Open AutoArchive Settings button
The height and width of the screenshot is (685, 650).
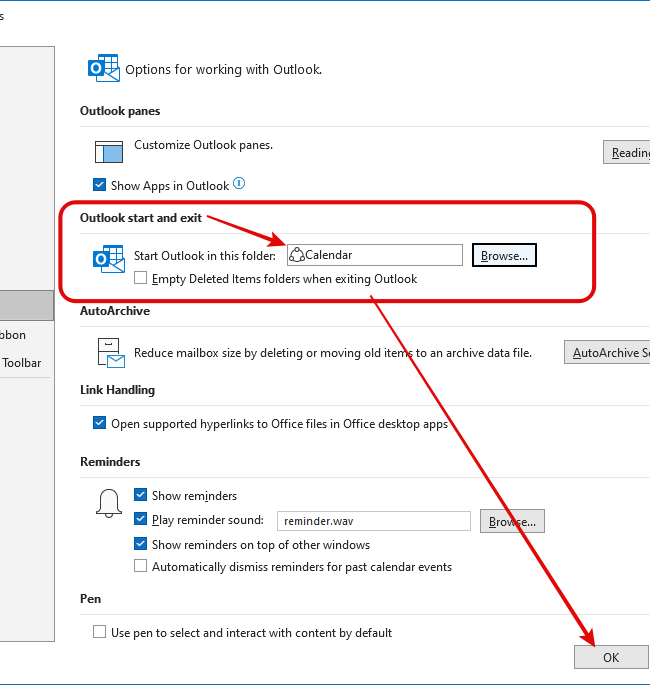tap(607, 352)
